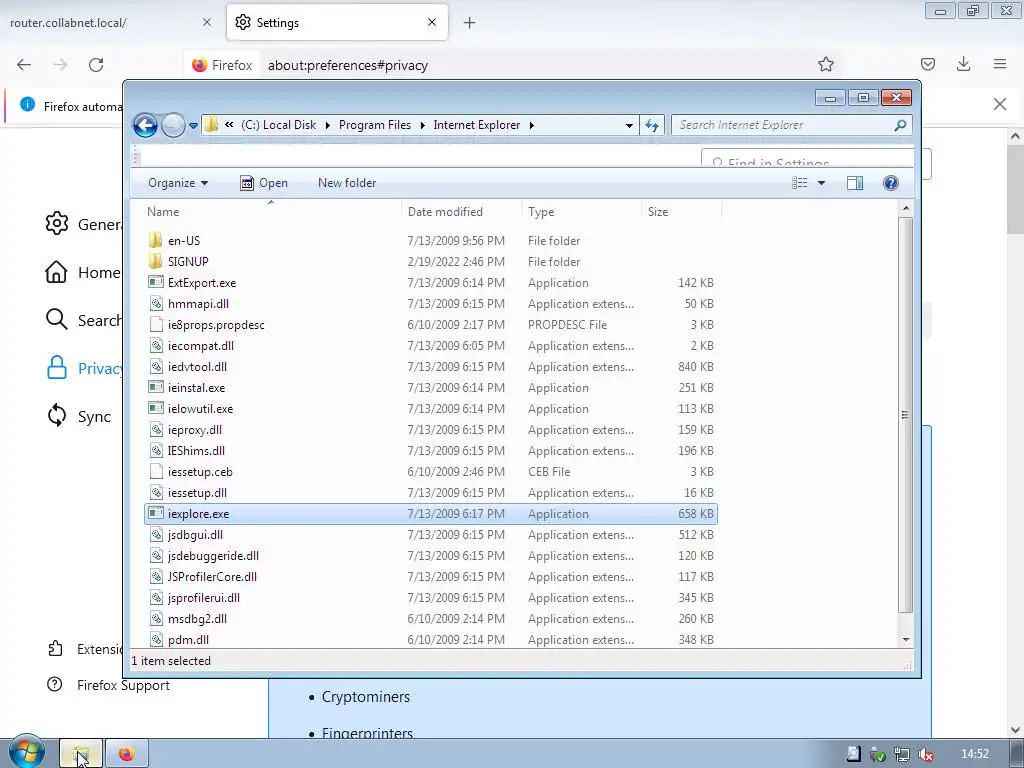Select jsdbgui.dll file
The height and width of the screenshot is (768, 1024).
pos(431,535)
